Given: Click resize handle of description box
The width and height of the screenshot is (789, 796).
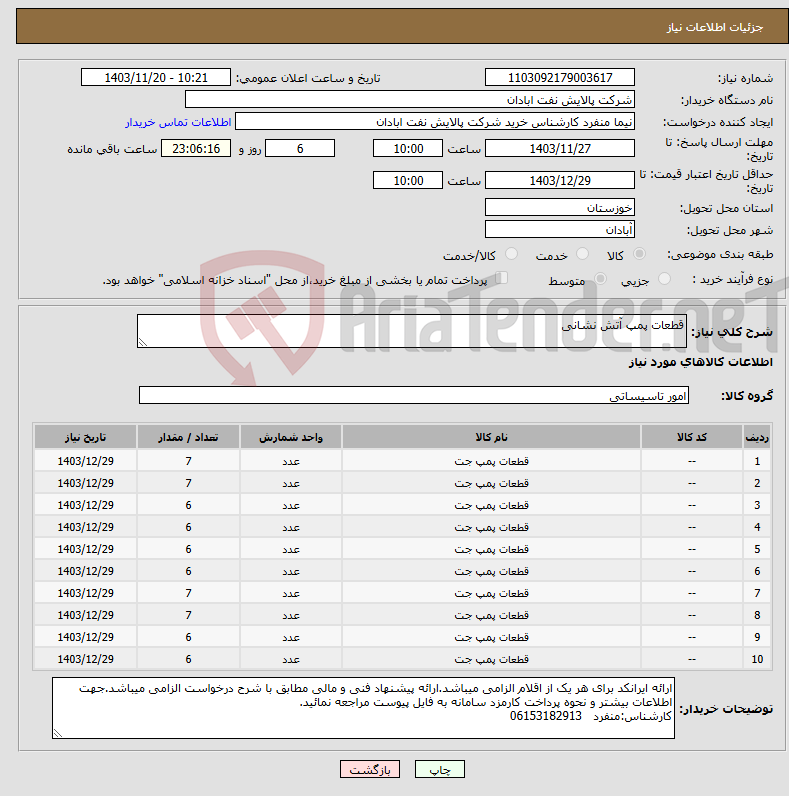Looking at the screenshot, I should (143, 342).
